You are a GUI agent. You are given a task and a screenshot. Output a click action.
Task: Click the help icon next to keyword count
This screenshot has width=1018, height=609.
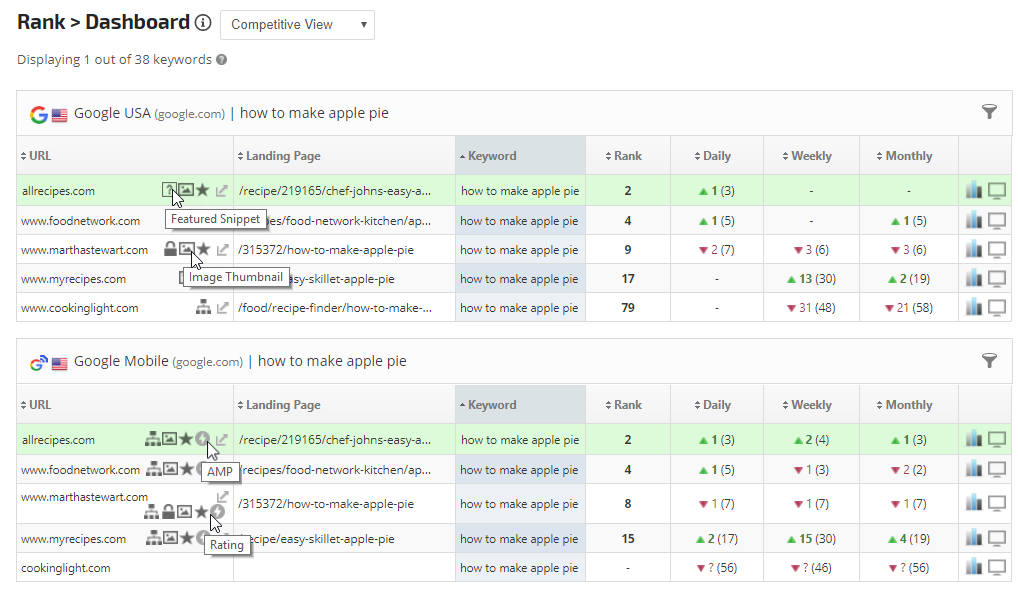[222, 60]
